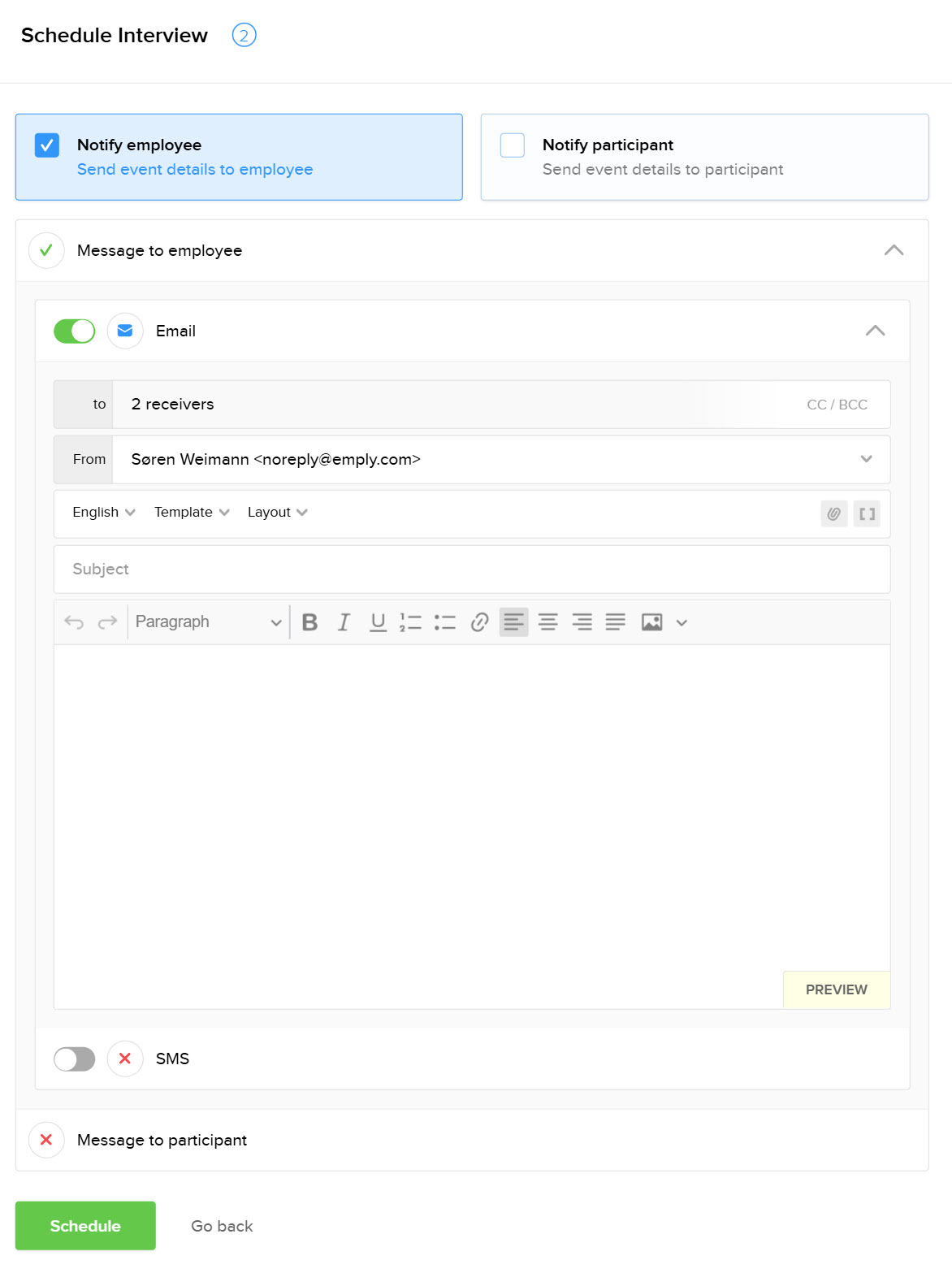
Task: Center align the text
Action: [548, 622]
